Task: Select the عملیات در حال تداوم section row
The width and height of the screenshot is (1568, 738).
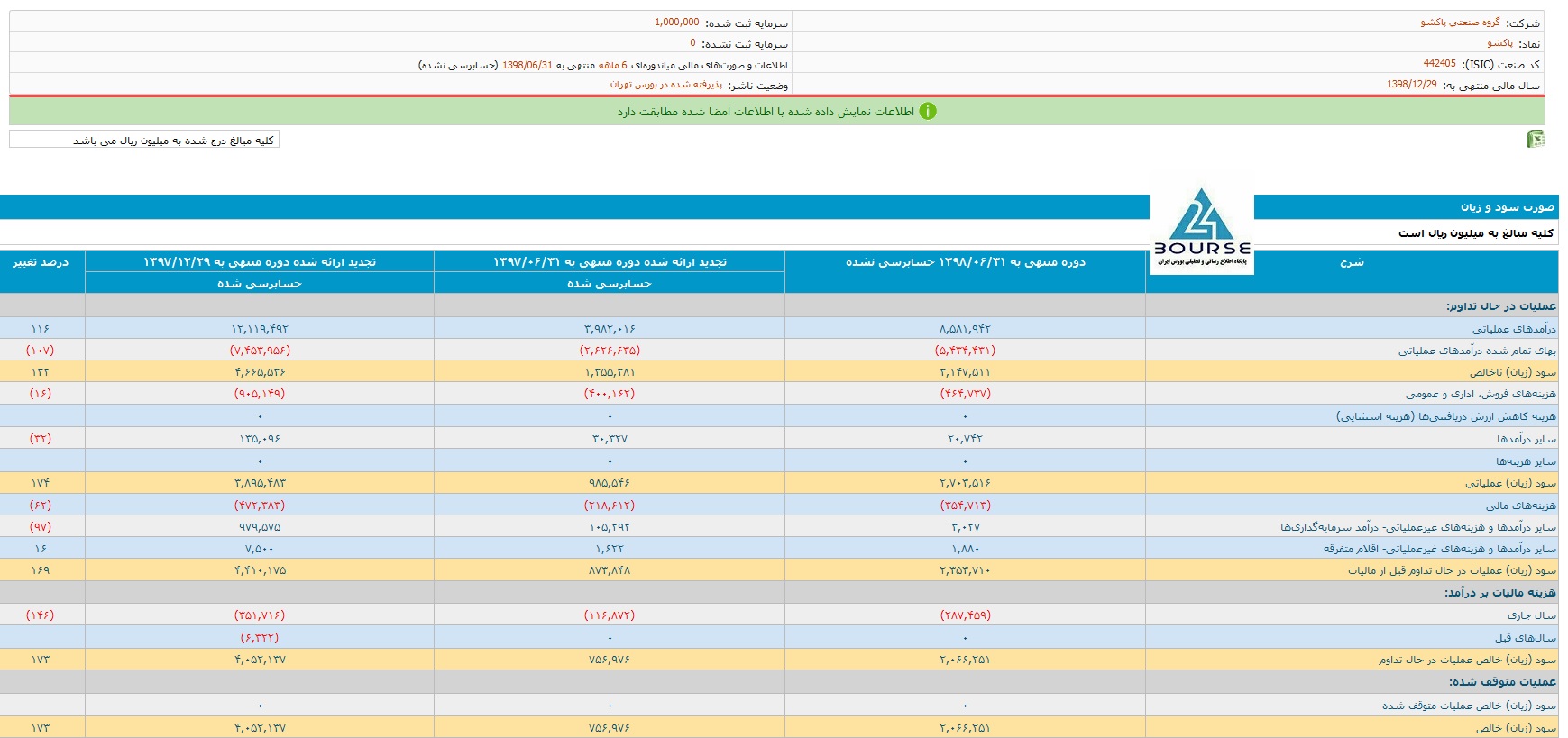Action: (x=779, y=306)
